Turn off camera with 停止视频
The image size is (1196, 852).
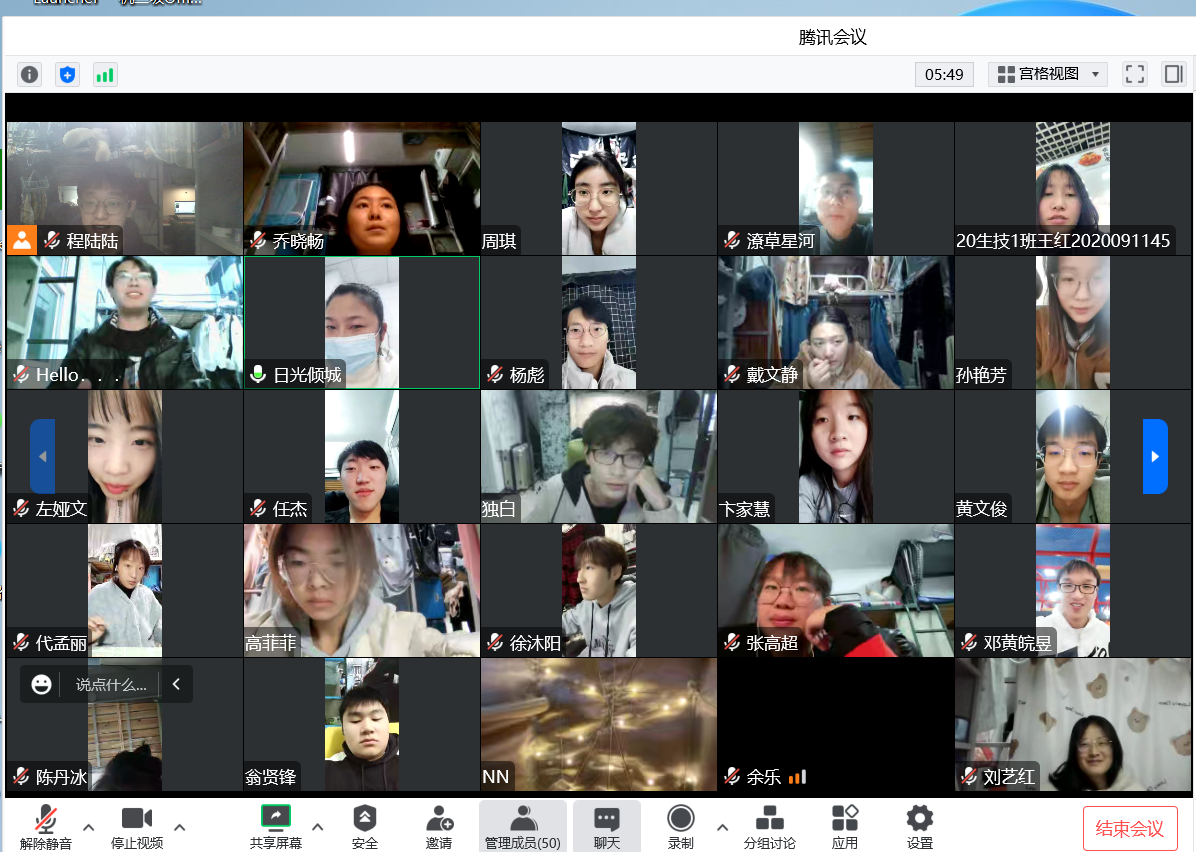pyautogui.click(x=137, y=827)
